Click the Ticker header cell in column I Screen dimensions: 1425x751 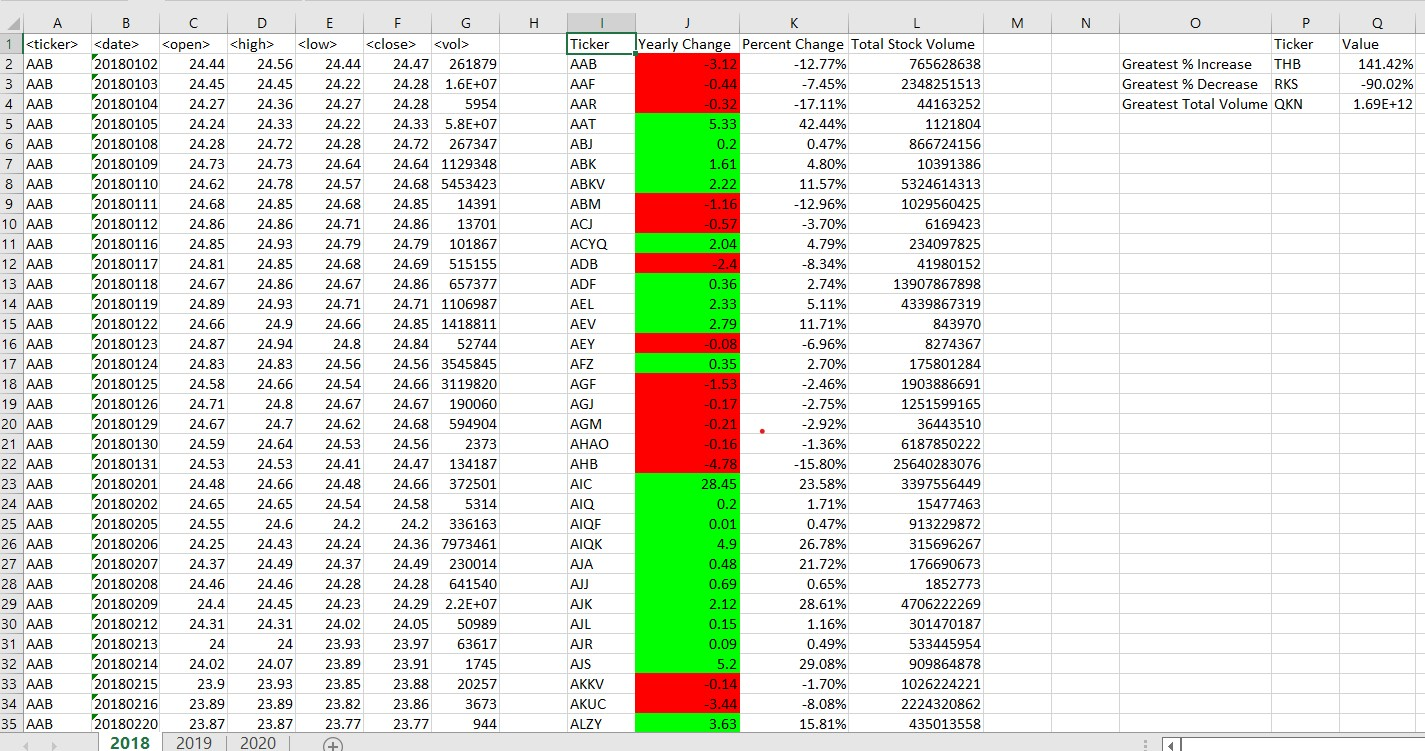[x=600, y=44]
